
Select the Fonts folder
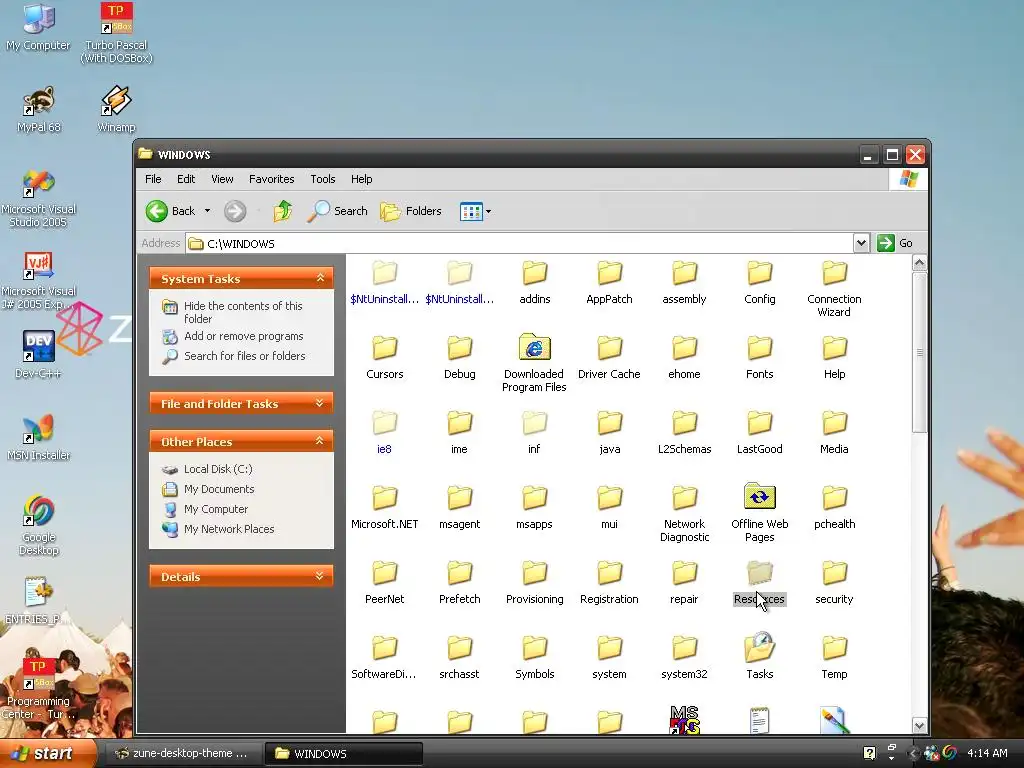tap(760, 357)
